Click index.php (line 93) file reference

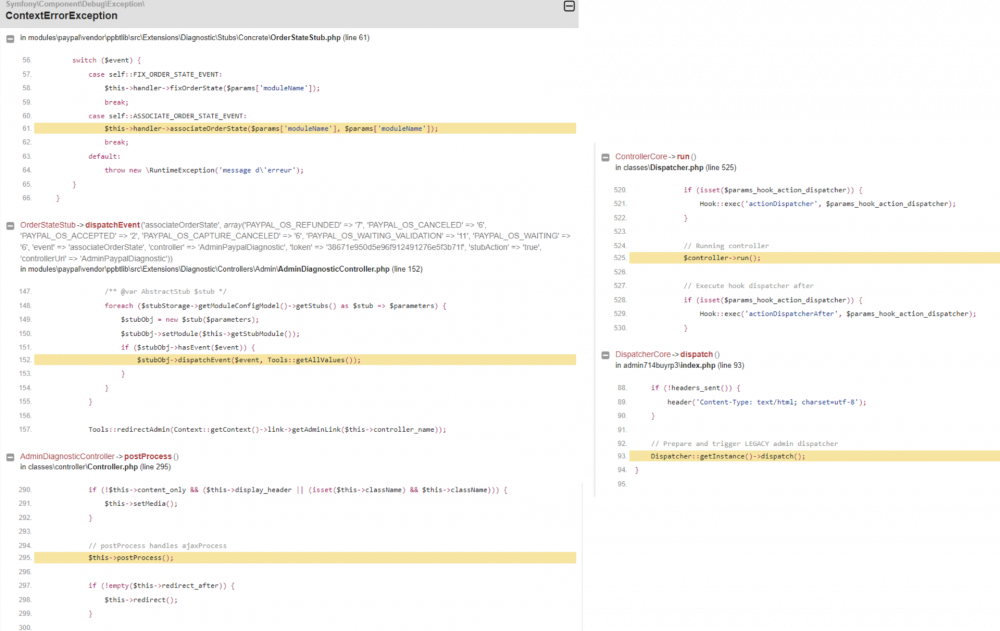click(x=712, y=366)
